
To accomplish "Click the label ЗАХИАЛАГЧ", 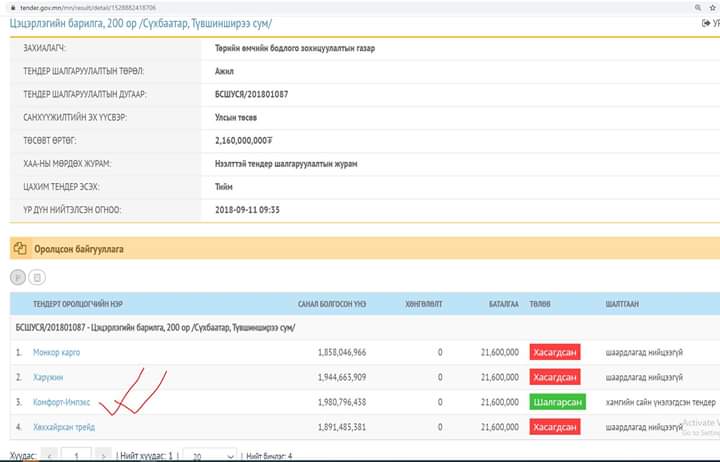I will (x=45, y=48).
